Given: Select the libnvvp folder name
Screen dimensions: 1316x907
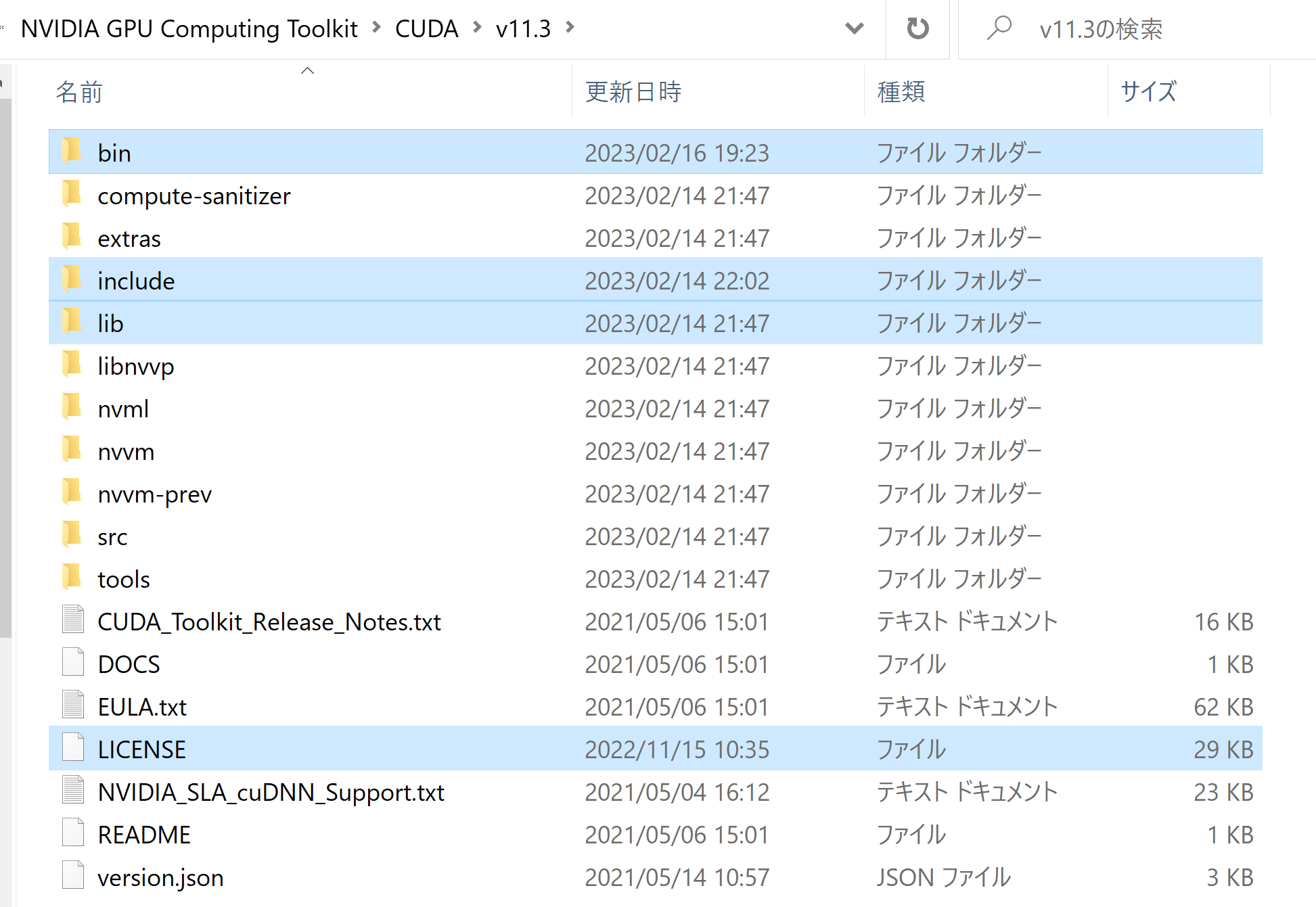Looking at the screenshot, I should 136,367.
